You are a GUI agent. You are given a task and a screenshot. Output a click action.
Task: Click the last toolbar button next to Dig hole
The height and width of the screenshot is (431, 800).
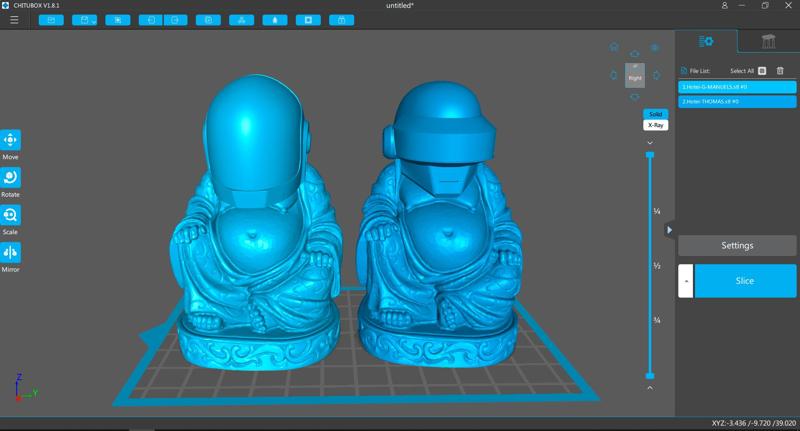(x=341, y=20)
